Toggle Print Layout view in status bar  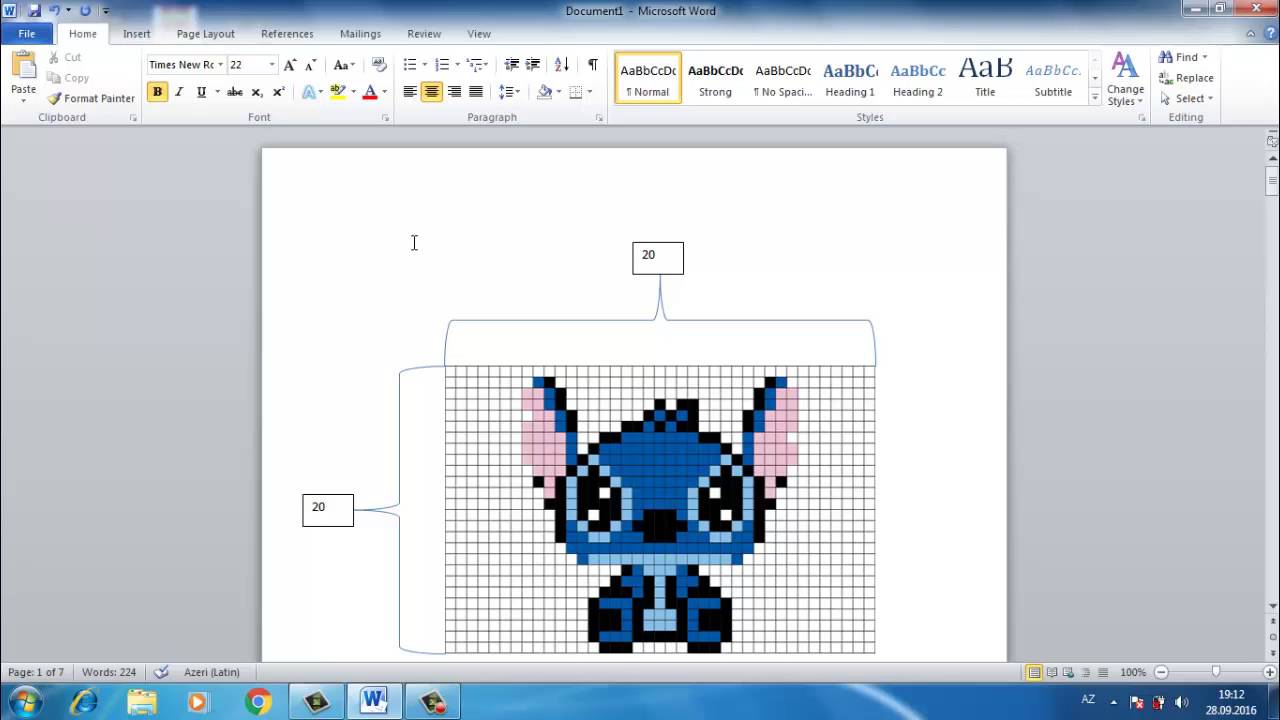tap(1035, 672)
